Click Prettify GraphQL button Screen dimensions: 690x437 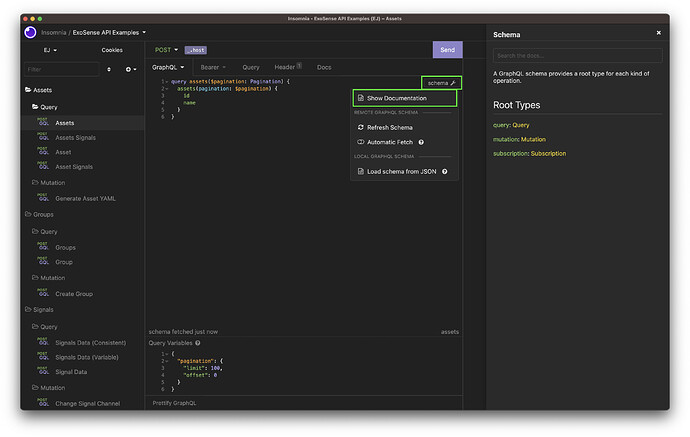(x=174, y=403)
